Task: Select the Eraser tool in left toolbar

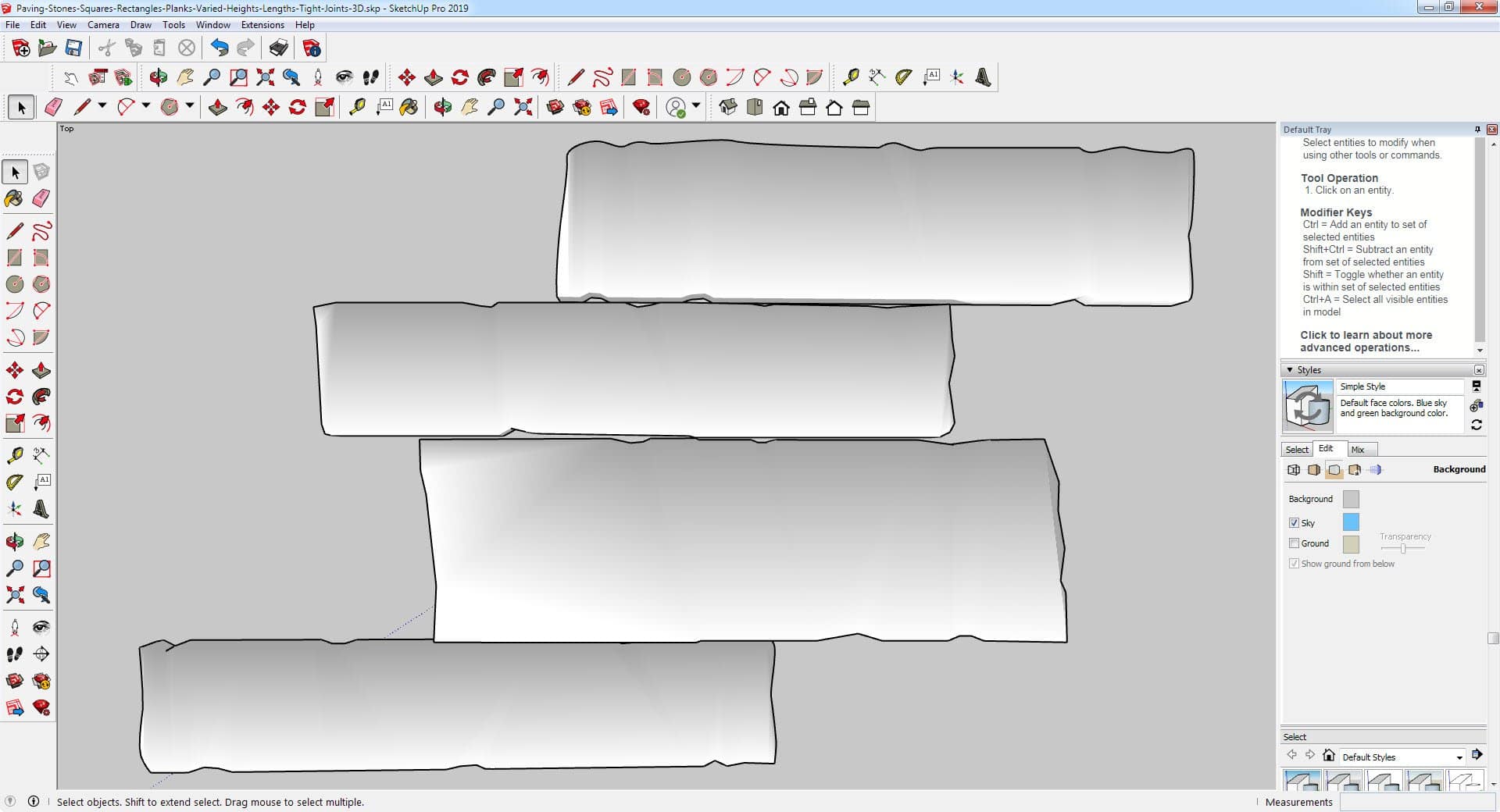Action: tap(41, 198)
